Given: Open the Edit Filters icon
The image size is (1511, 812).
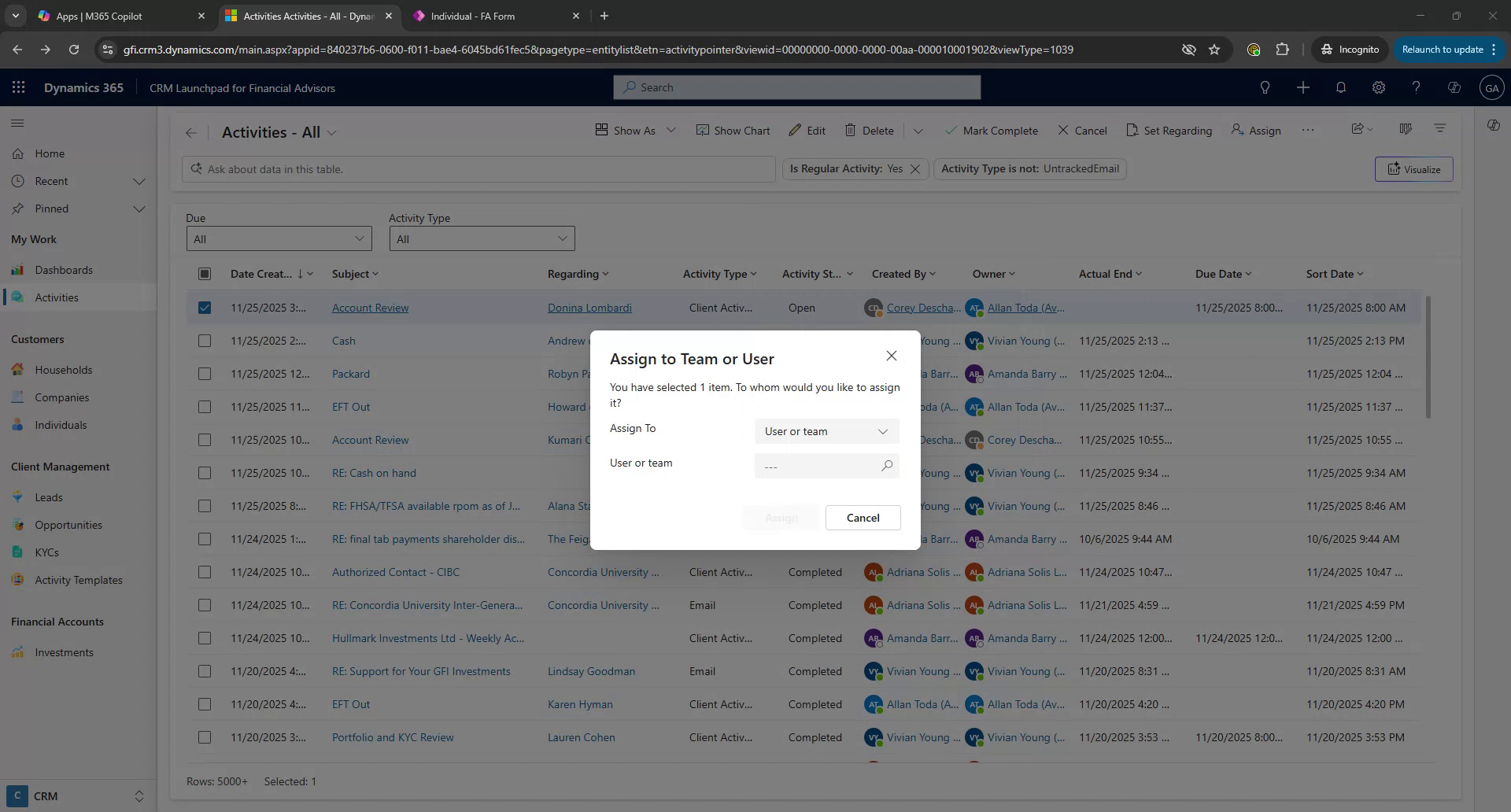Looking at the screenshot, I should [x=1439, y=129].
